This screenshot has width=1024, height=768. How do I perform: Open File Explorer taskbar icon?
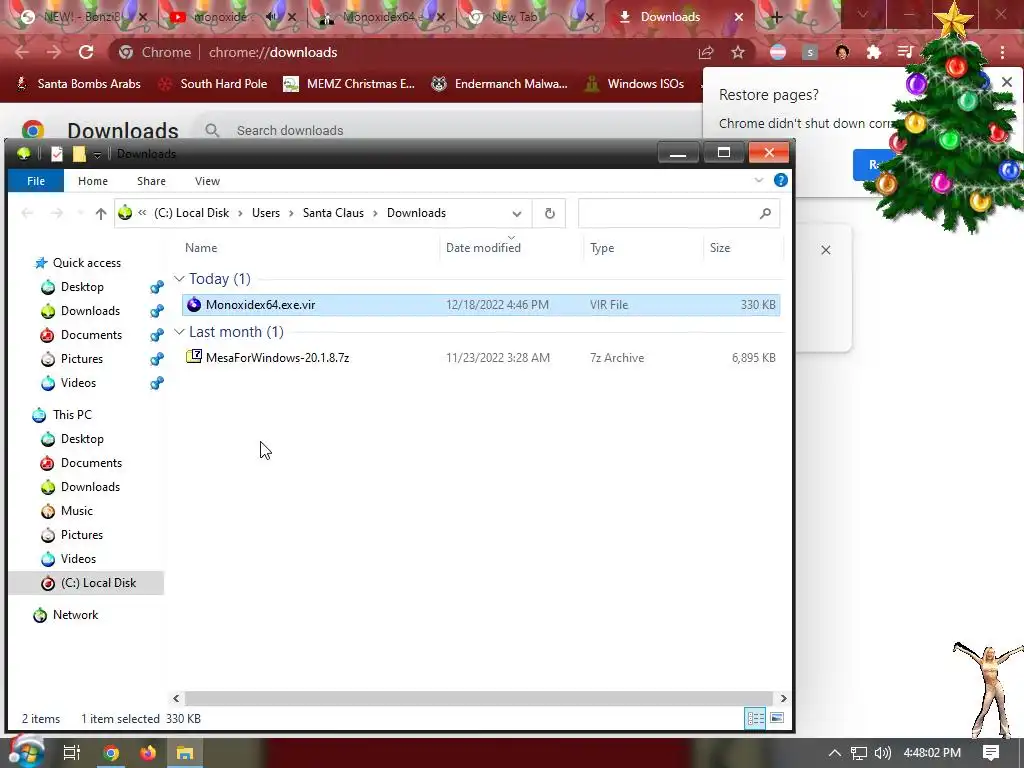pos(185,753)
